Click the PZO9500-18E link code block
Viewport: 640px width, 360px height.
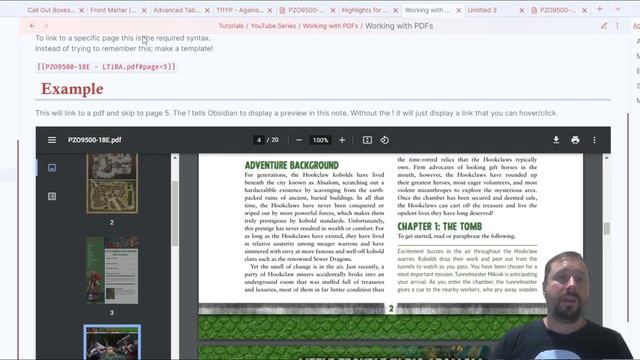pyautogui.click(x=106, y=67)
